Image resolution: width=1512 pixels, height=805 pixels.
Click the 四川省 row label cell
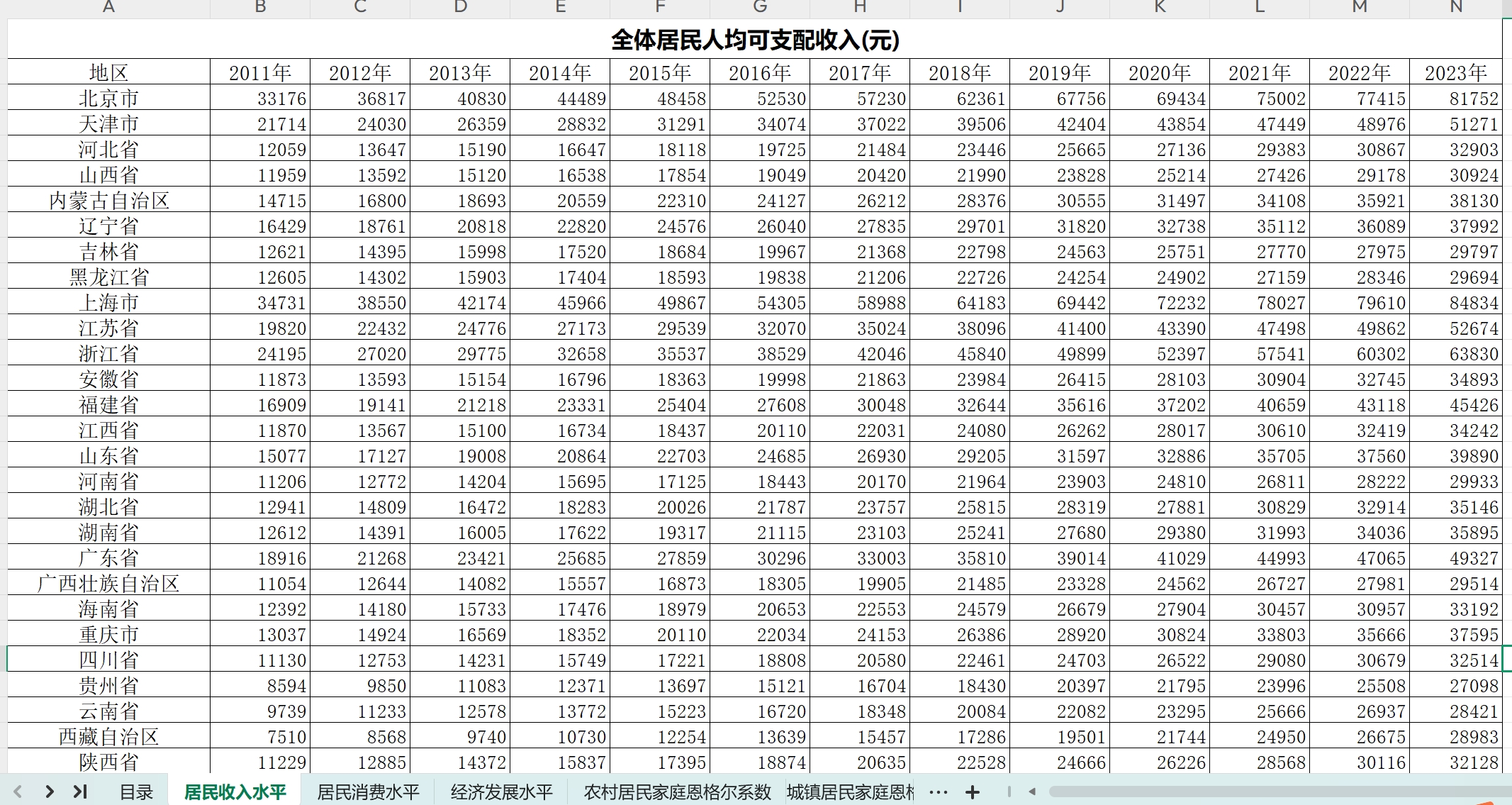click(x=108, y=660)
